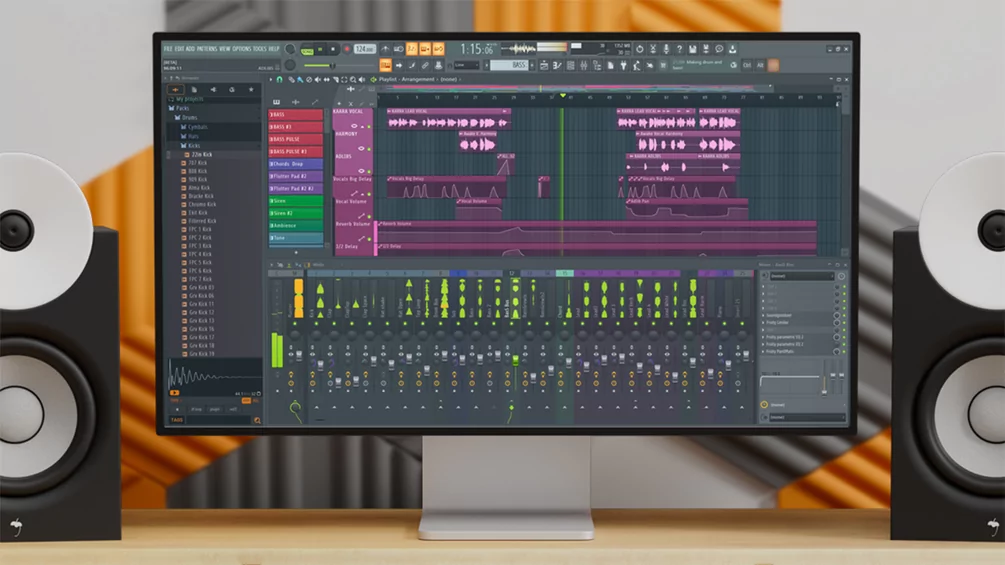Select the Chords Drop pattern
This screenshot has height=565, width=1005.
pyautogui.click(x=295, y=163)
